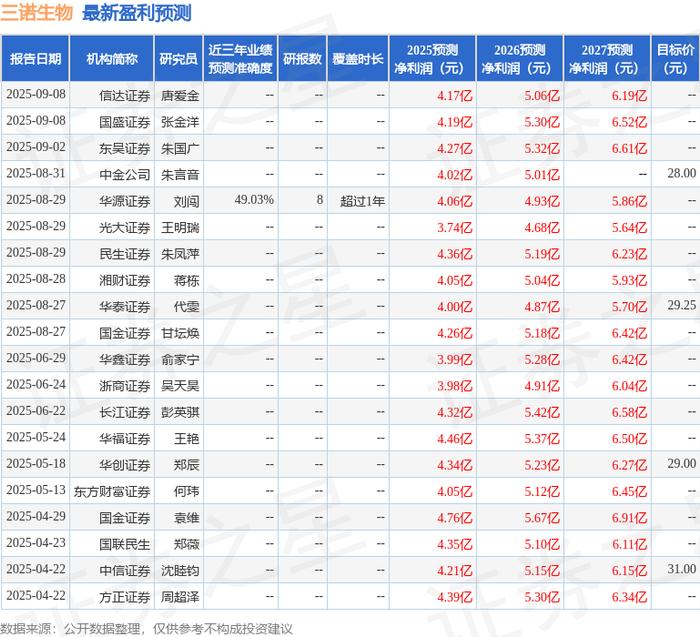The image size is (700, 637).
Task: Click 3.74亿 2025 profit forecast
Action: (x=454, y=227)
